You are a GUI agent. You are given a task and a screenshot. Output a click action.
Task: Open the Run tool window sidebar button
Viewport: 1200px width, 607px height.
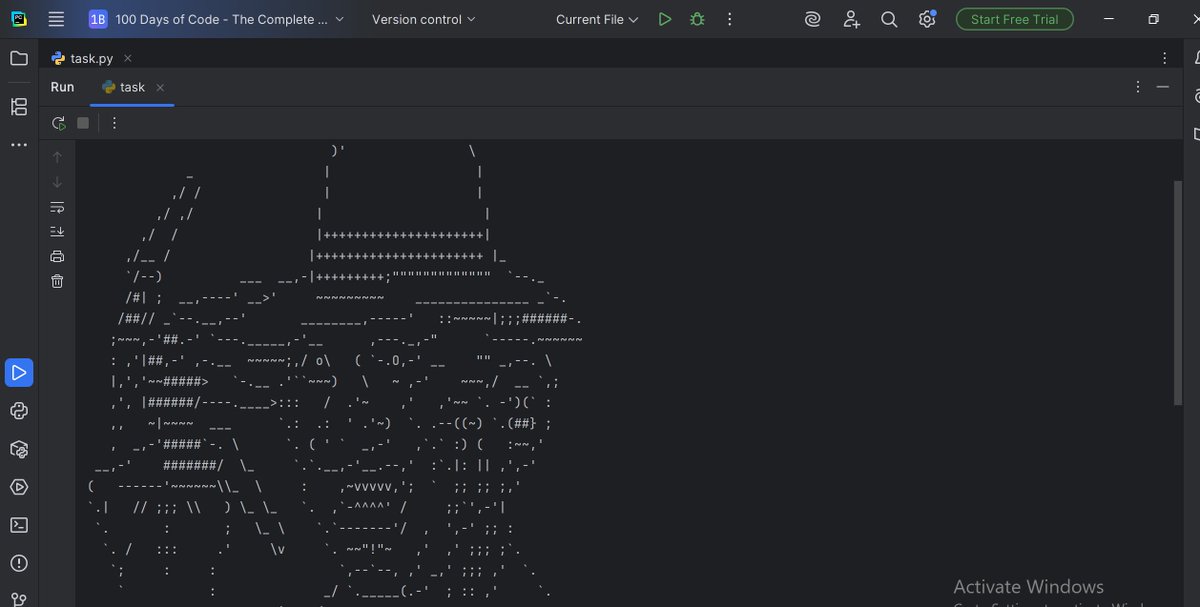coord(19,373)
